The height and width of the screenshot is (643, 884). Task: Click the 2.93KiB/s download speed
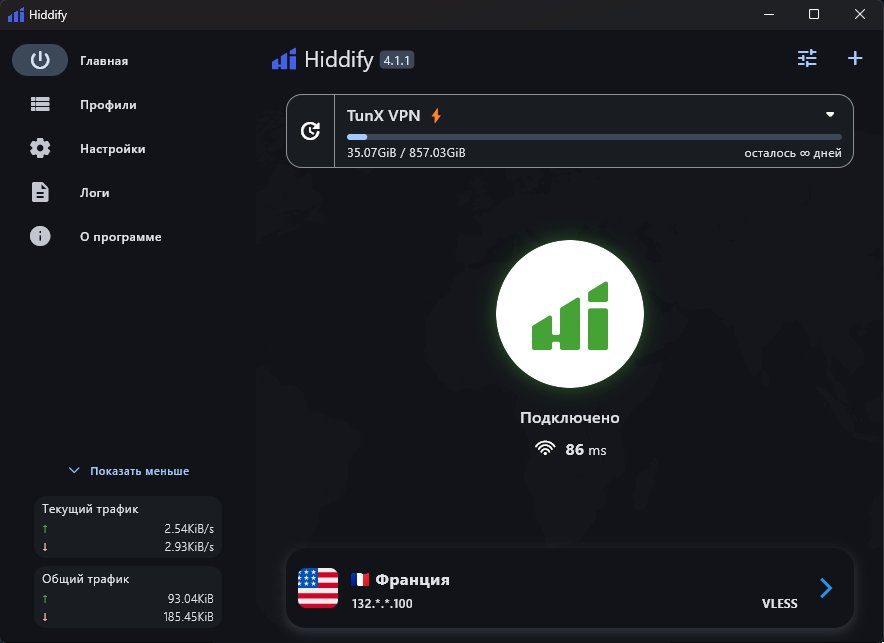tap(189, 547)
